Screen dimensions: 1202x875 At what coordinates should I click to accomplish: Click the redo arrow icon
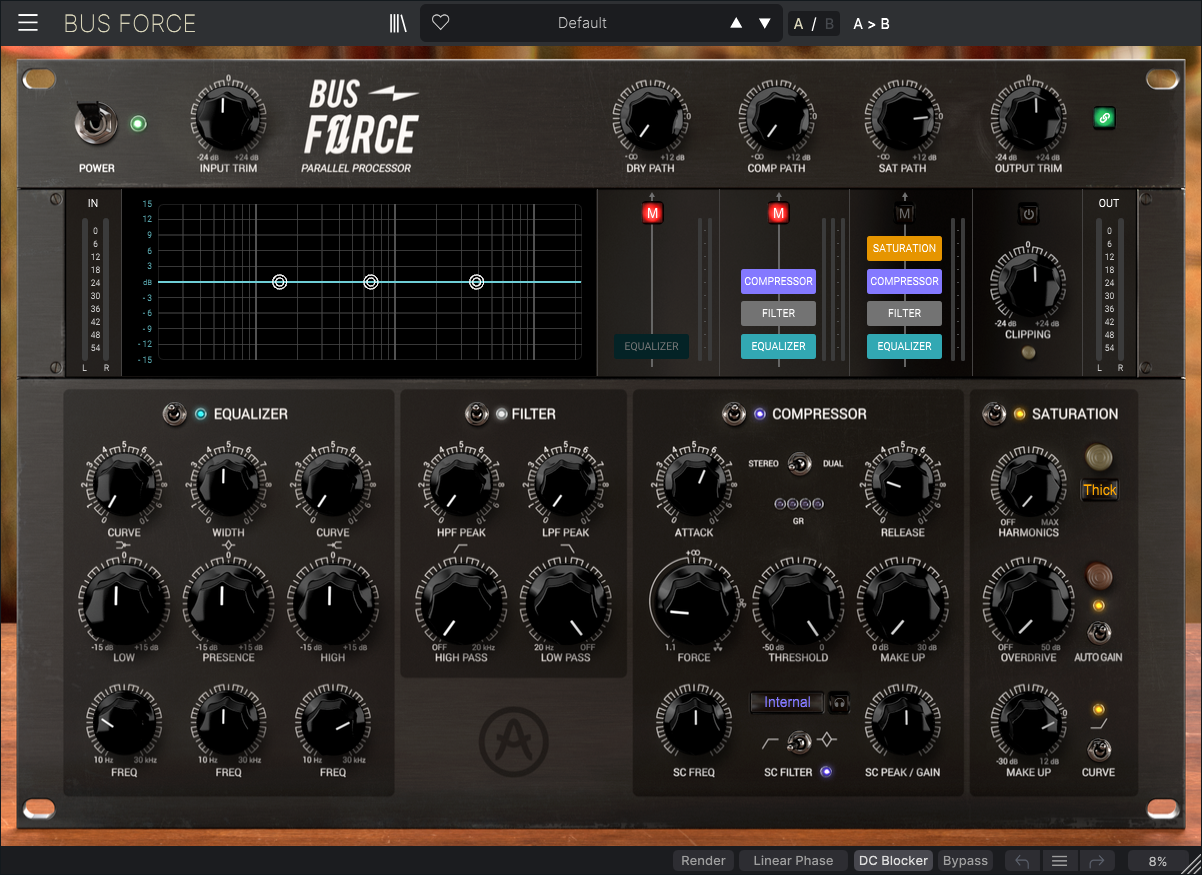point(1096,861)
